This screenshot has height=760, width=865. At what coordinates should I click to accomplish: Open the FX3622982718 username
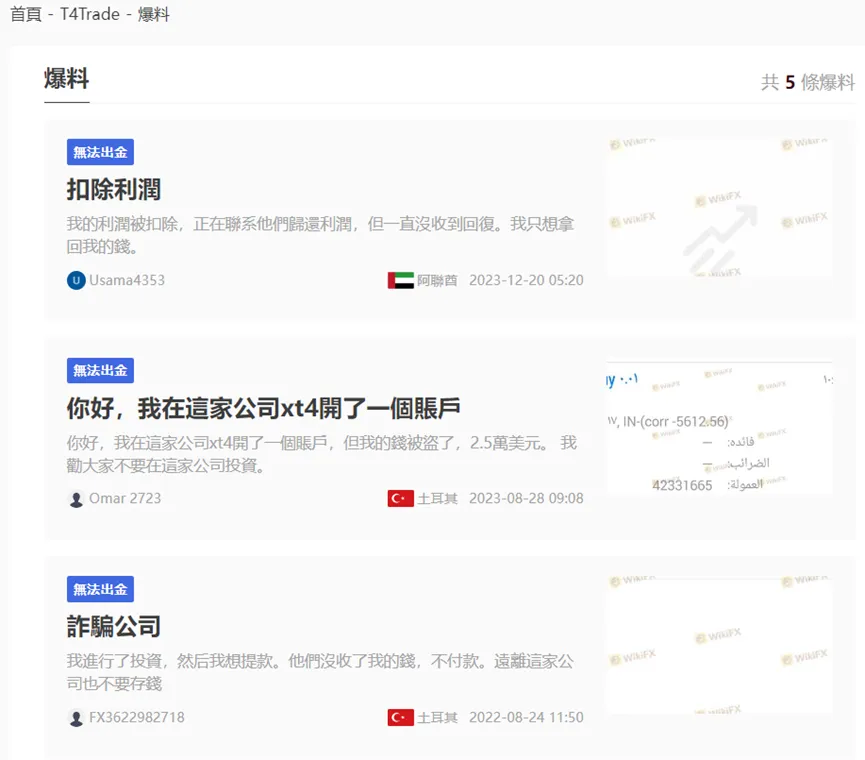(137, 718)
